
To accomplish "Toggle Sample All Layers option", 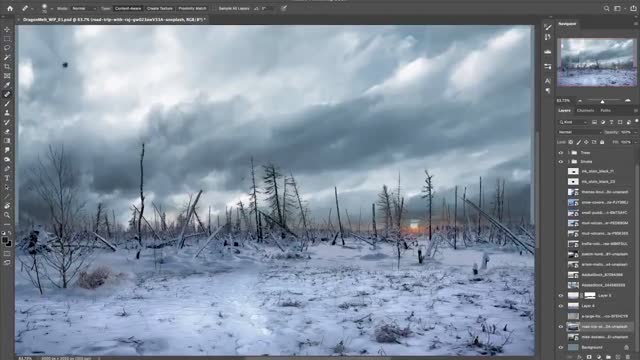I will [x=234, y=8].
